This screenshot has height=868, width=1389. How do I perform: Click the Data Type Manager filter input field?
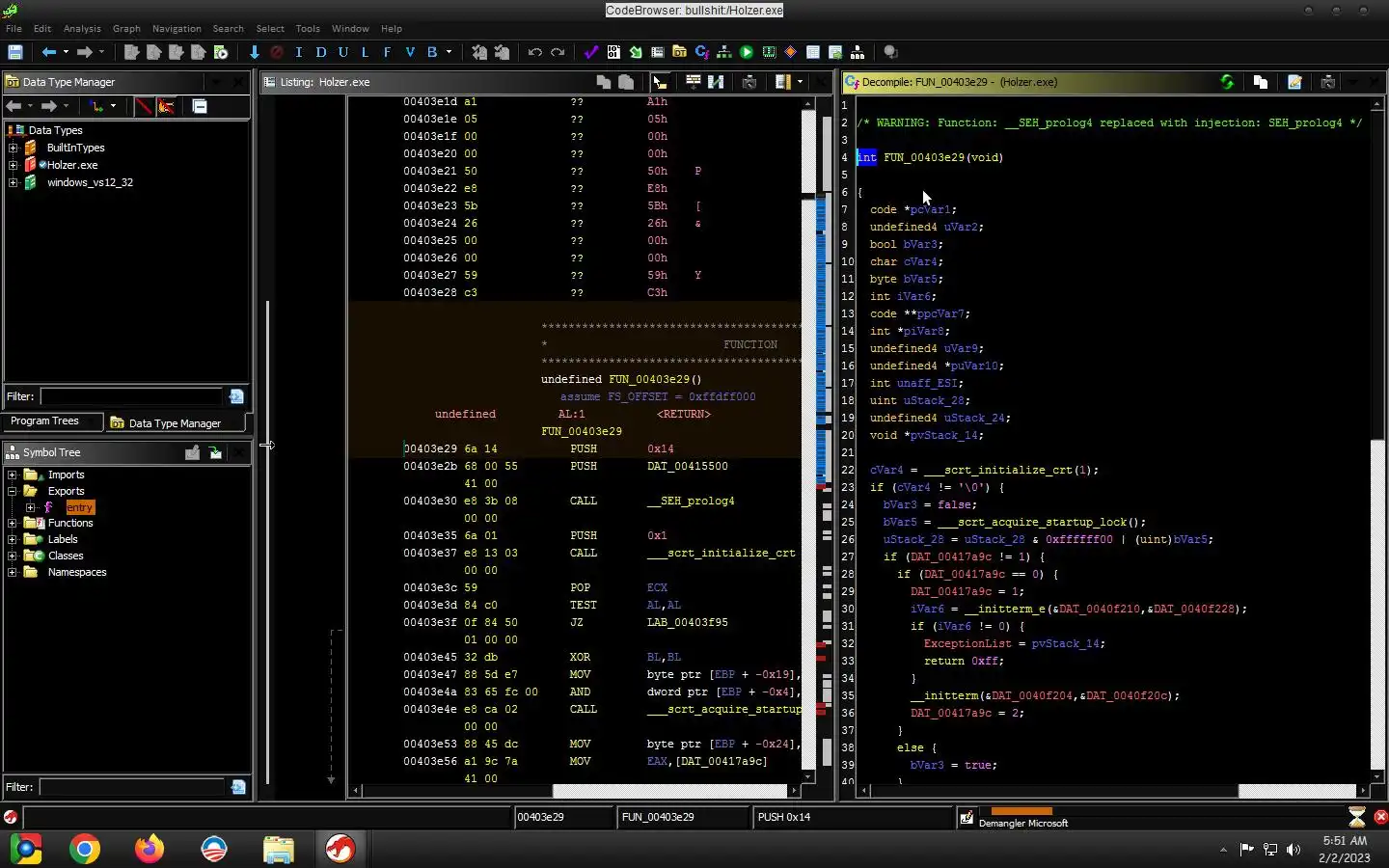pos(131,396)
